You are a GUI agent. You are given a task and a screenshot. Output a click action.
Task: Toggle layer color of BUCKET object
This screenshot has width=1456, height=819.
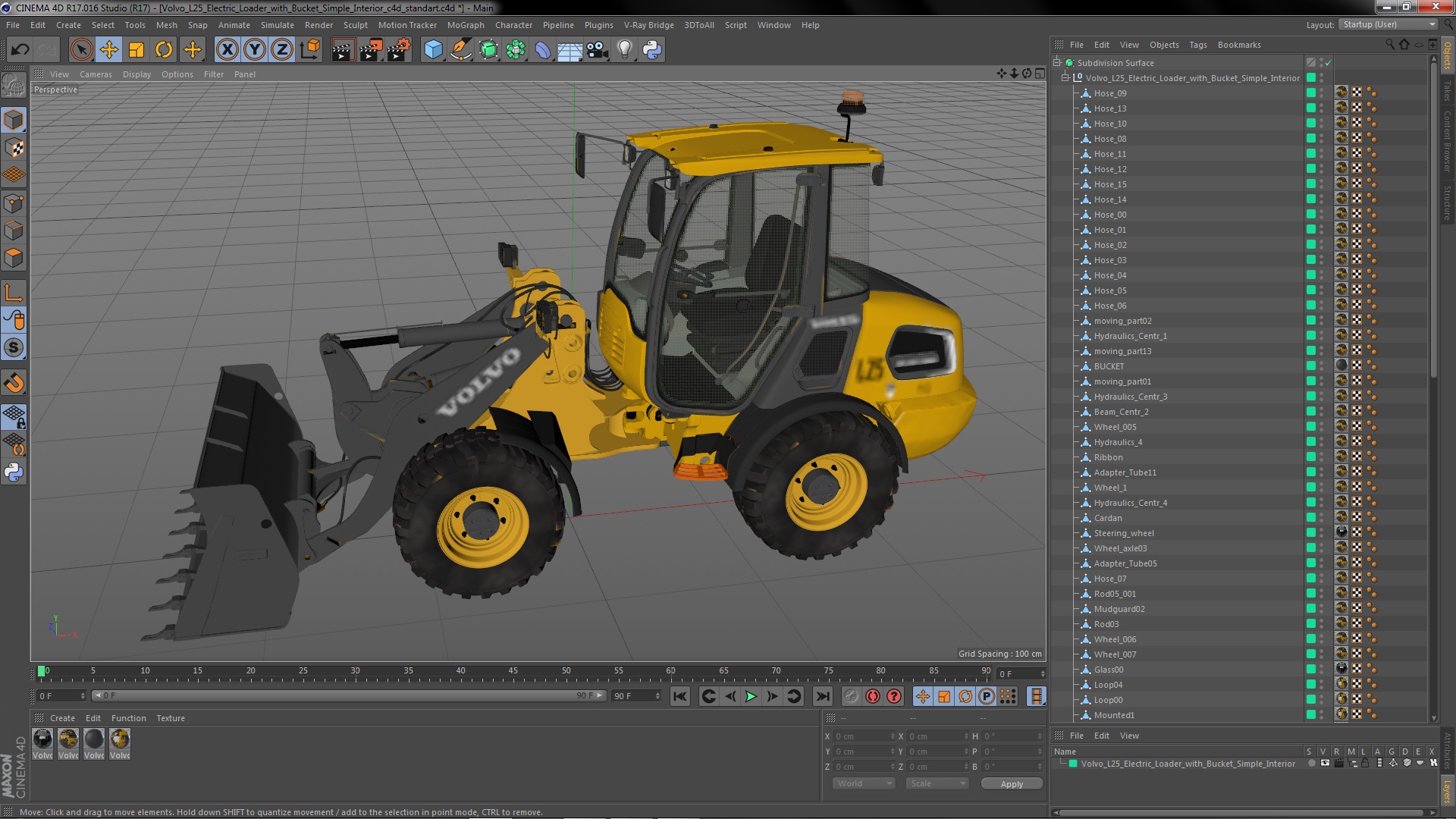(x=1310, y=366)
